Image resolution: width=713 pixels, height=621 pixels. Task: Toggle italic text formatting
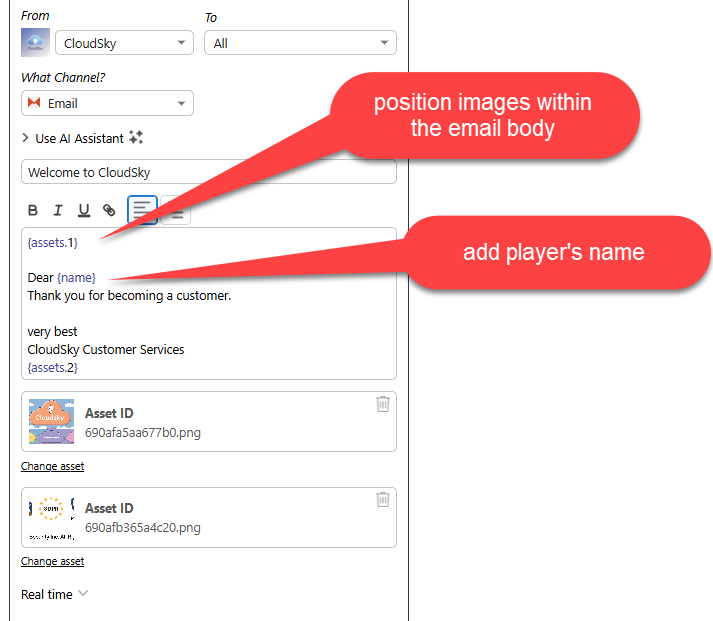[58, 210]
